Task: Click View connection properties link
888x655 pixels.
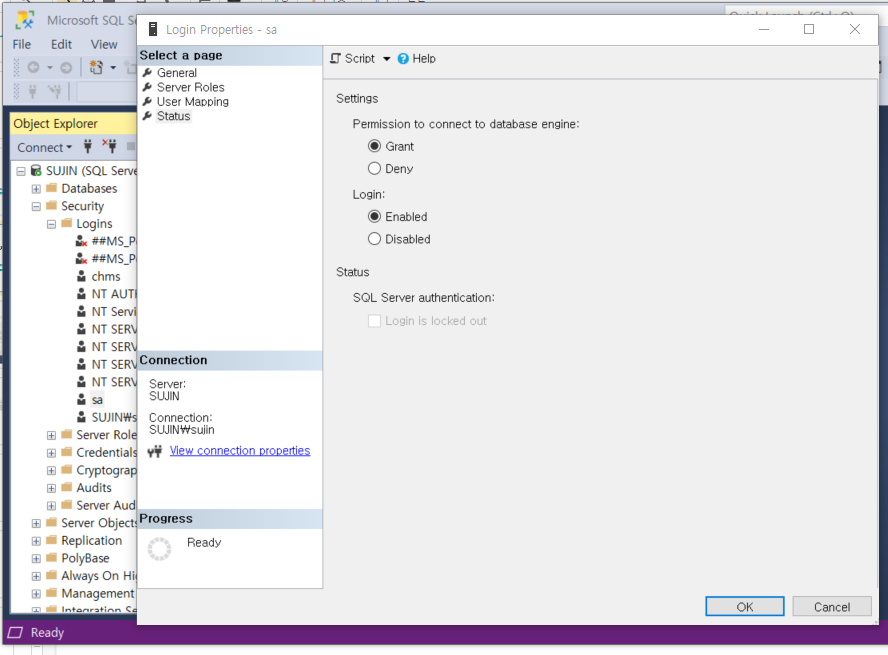Action: (240, 451)
